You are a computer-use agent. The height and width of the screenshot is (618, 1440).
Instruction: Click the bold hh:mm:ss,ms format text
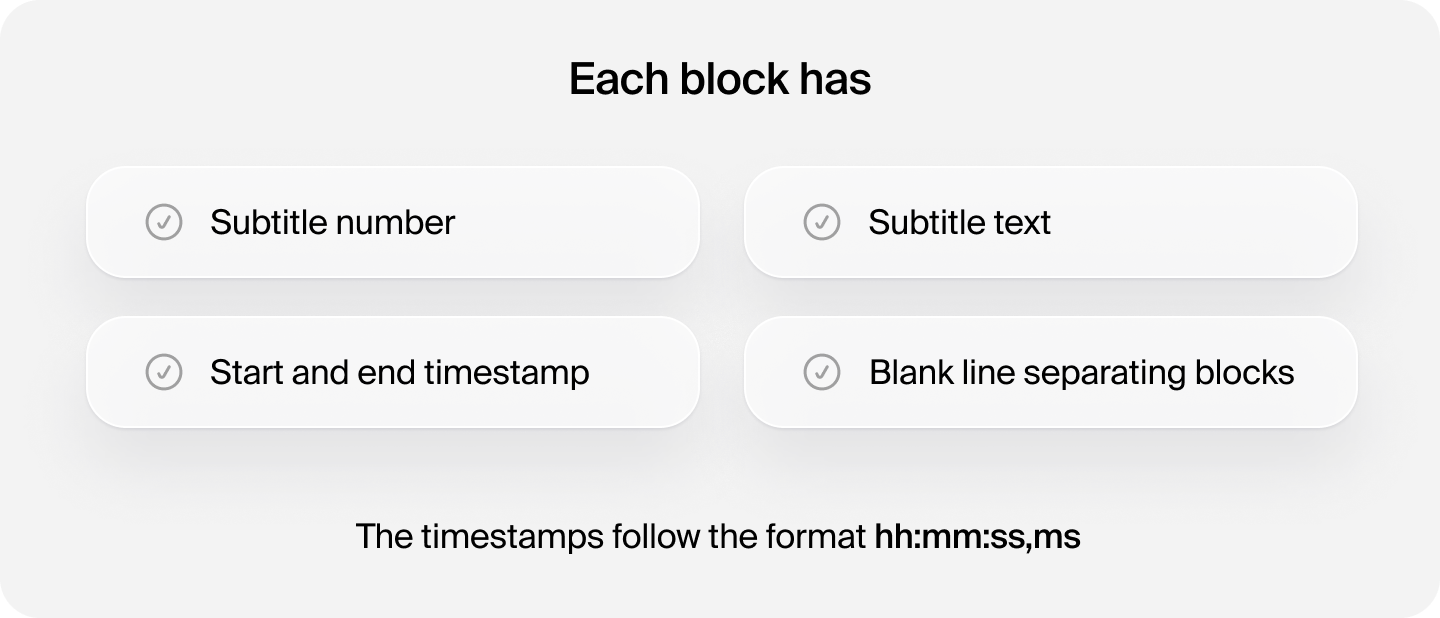[978, 537]
